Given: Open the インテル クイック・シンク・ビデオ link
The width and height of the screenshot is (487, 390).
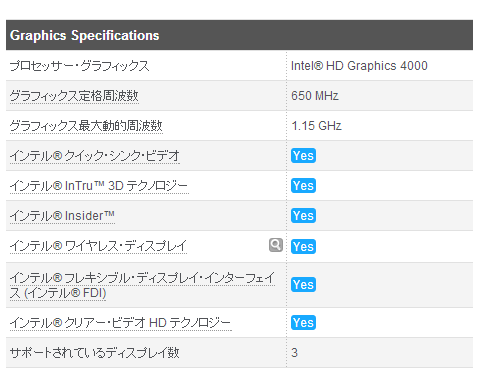Looking at the screenshot, I should tap(95, 156).
